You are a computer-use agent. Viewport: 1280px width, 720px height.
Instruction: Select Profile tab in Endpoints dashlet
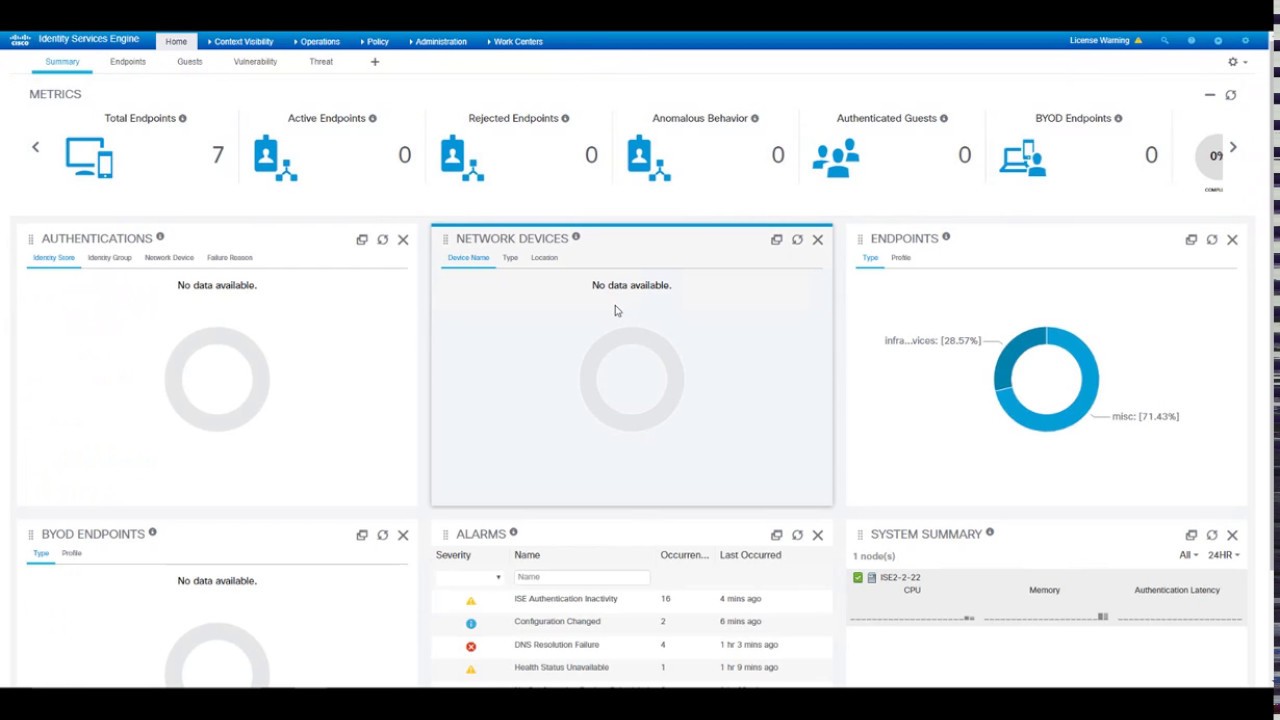click(x=901, y=258)
